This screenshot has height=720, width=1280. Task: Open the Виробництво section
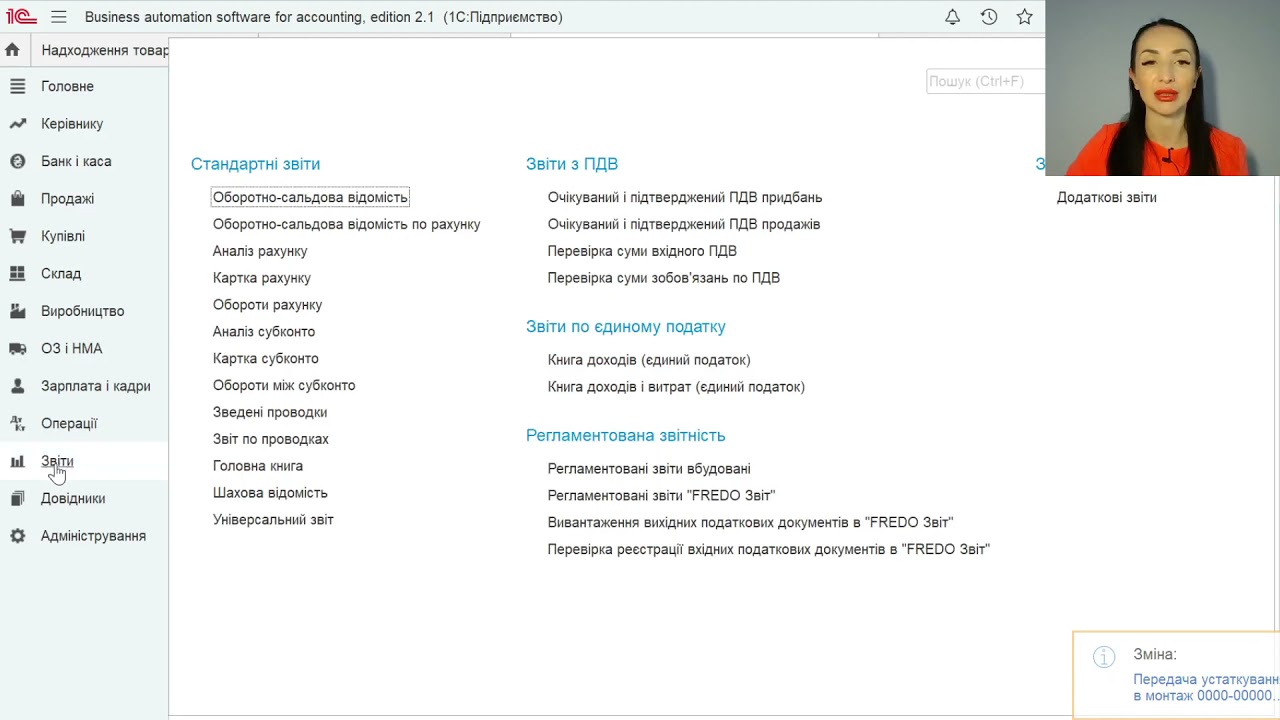pos(83,311)
